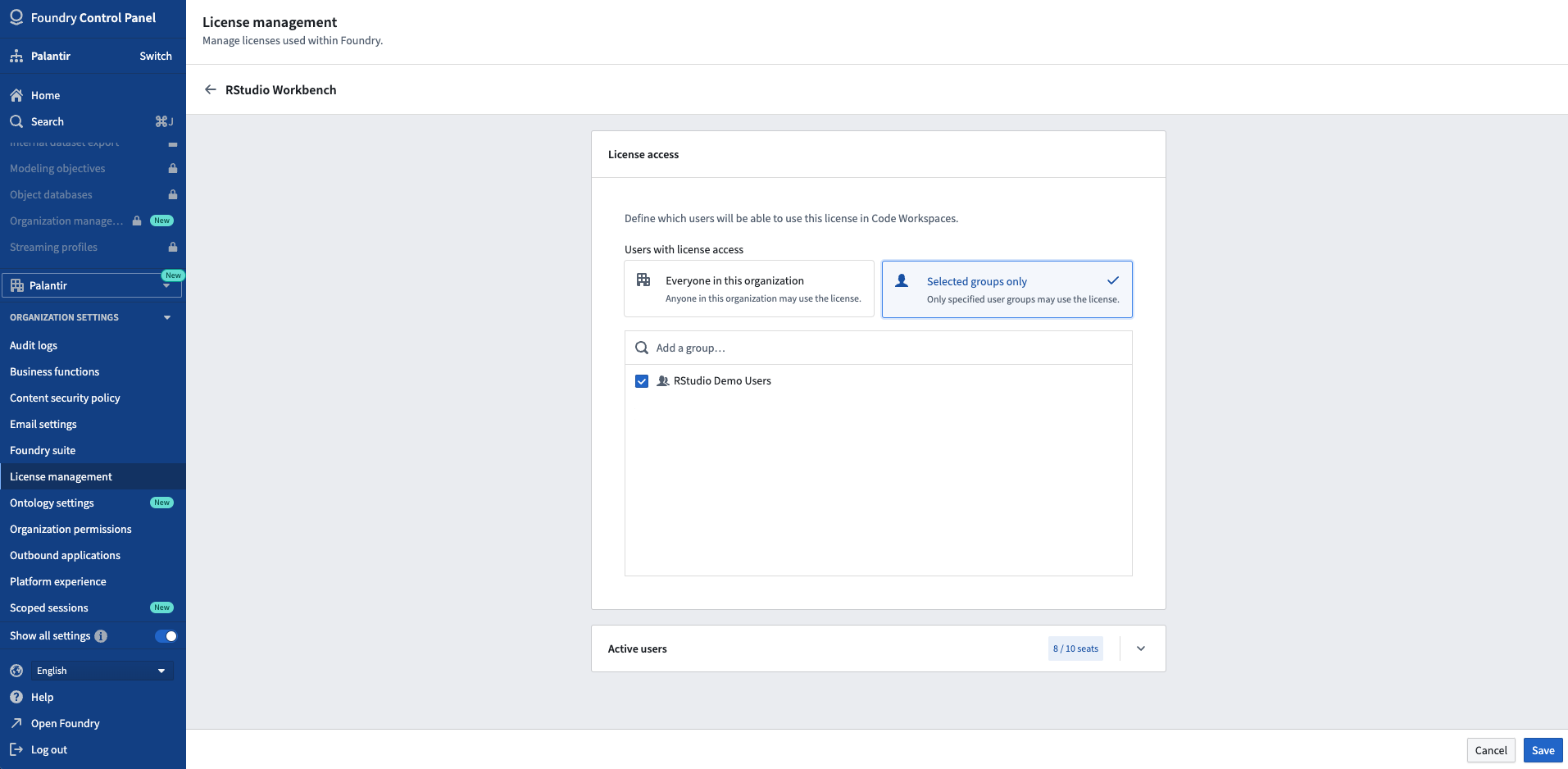Screen dimensions: 1568x769
Task: Open Audit logs settings
Action: point(34,345)
